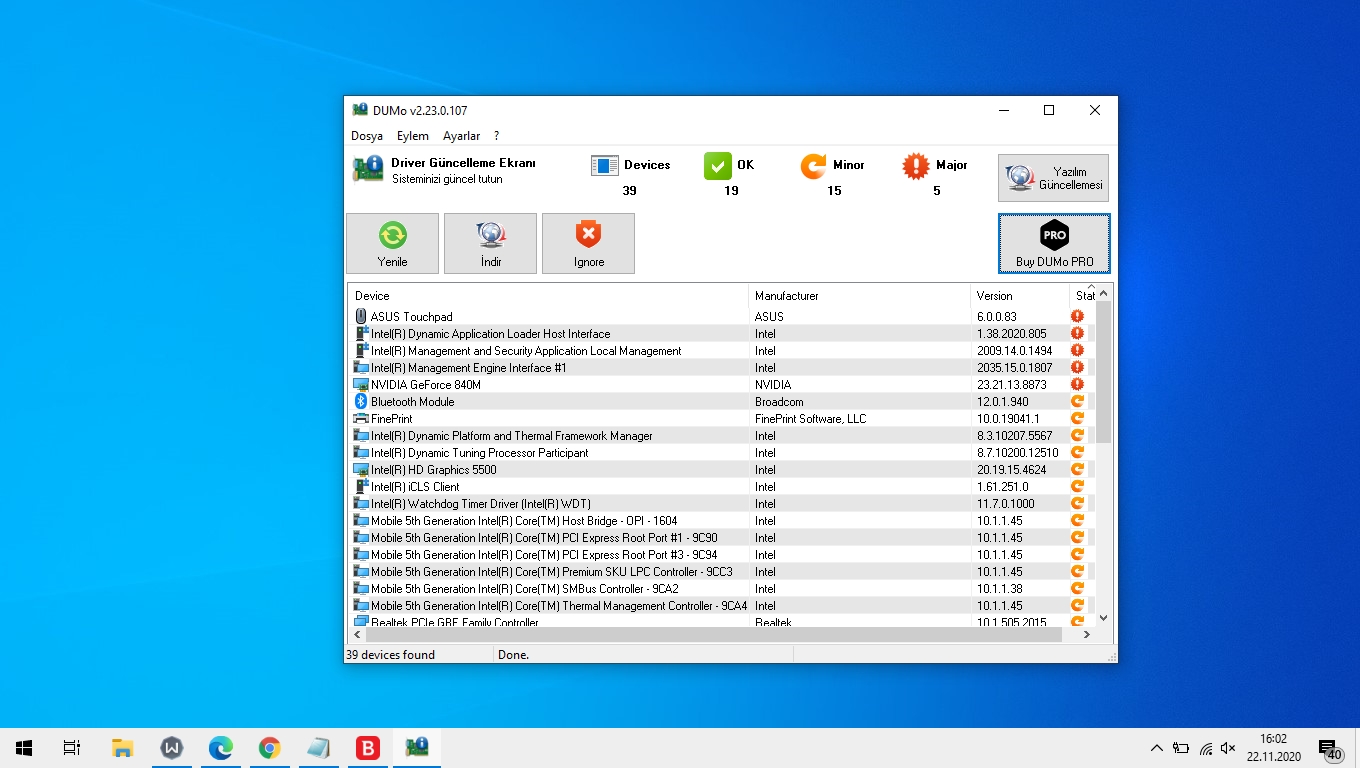Click the vertical scrollbar down arrow
The image size is (1360, 768).
point(1104,618)
